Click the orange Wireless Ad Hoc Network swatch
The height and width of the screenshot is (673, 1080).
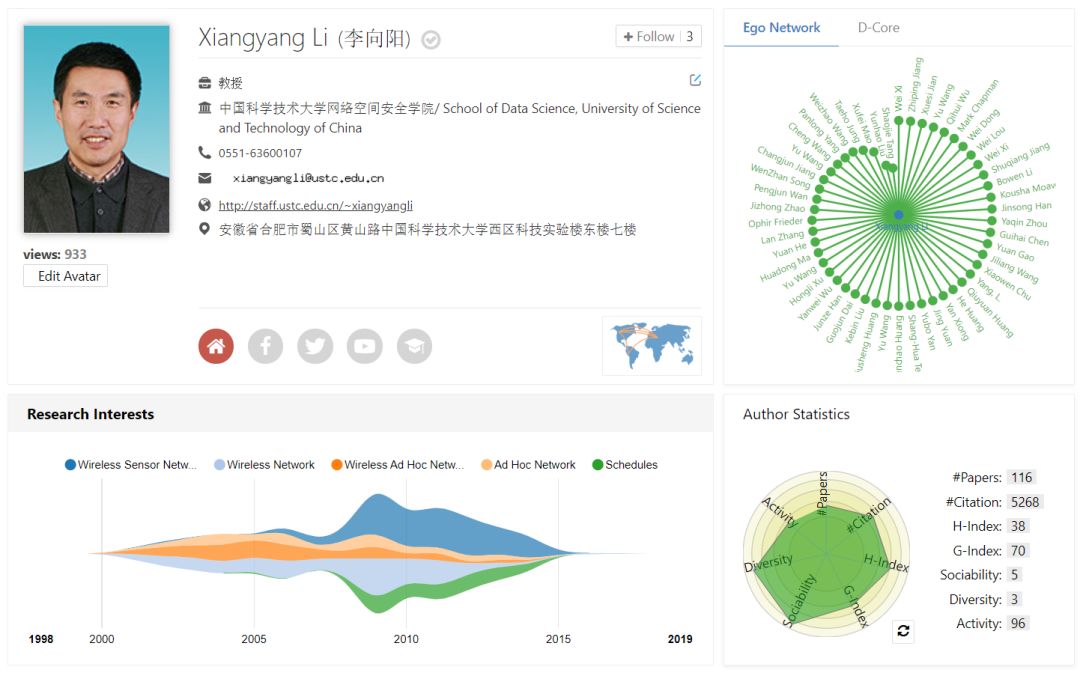pos(337,465)
